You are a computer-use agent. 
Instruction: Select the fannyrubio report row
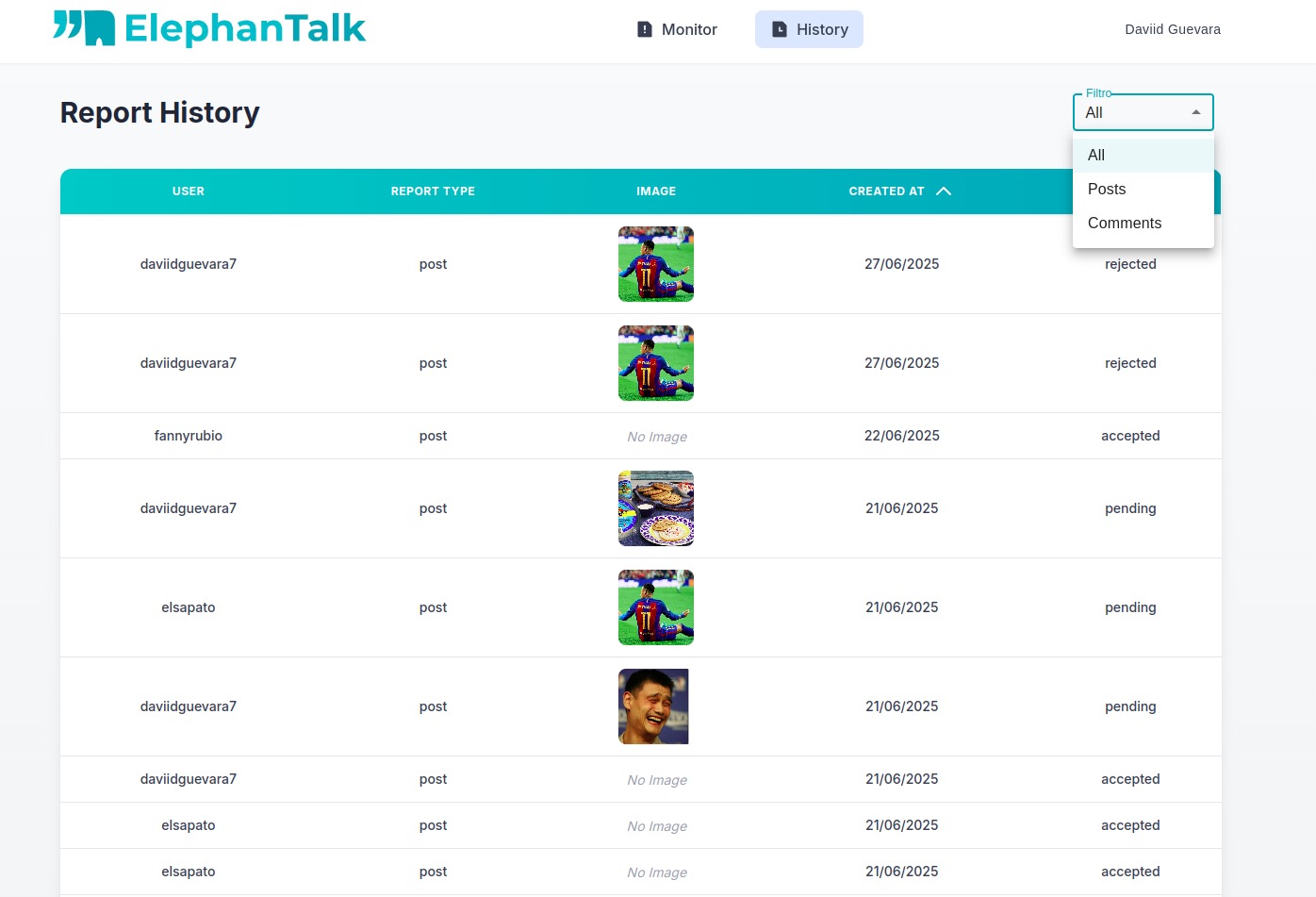click(x=189, y=436)
